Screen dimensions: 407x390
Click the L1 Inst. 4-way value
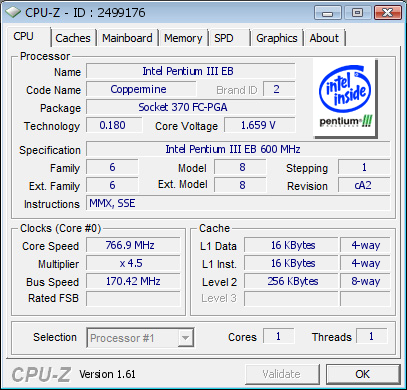click(x=365, y=263)
